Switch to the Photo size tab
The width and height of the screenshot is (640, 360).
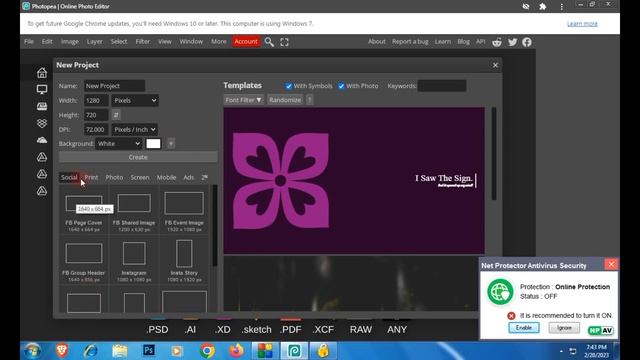pos(114,177)
